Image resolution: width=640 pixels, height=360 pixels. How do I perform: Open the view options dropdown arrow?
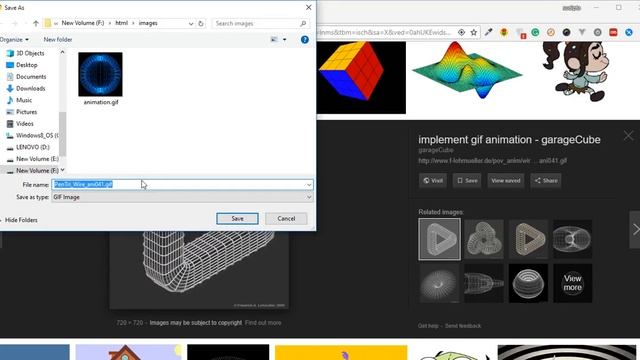point(284,40)
